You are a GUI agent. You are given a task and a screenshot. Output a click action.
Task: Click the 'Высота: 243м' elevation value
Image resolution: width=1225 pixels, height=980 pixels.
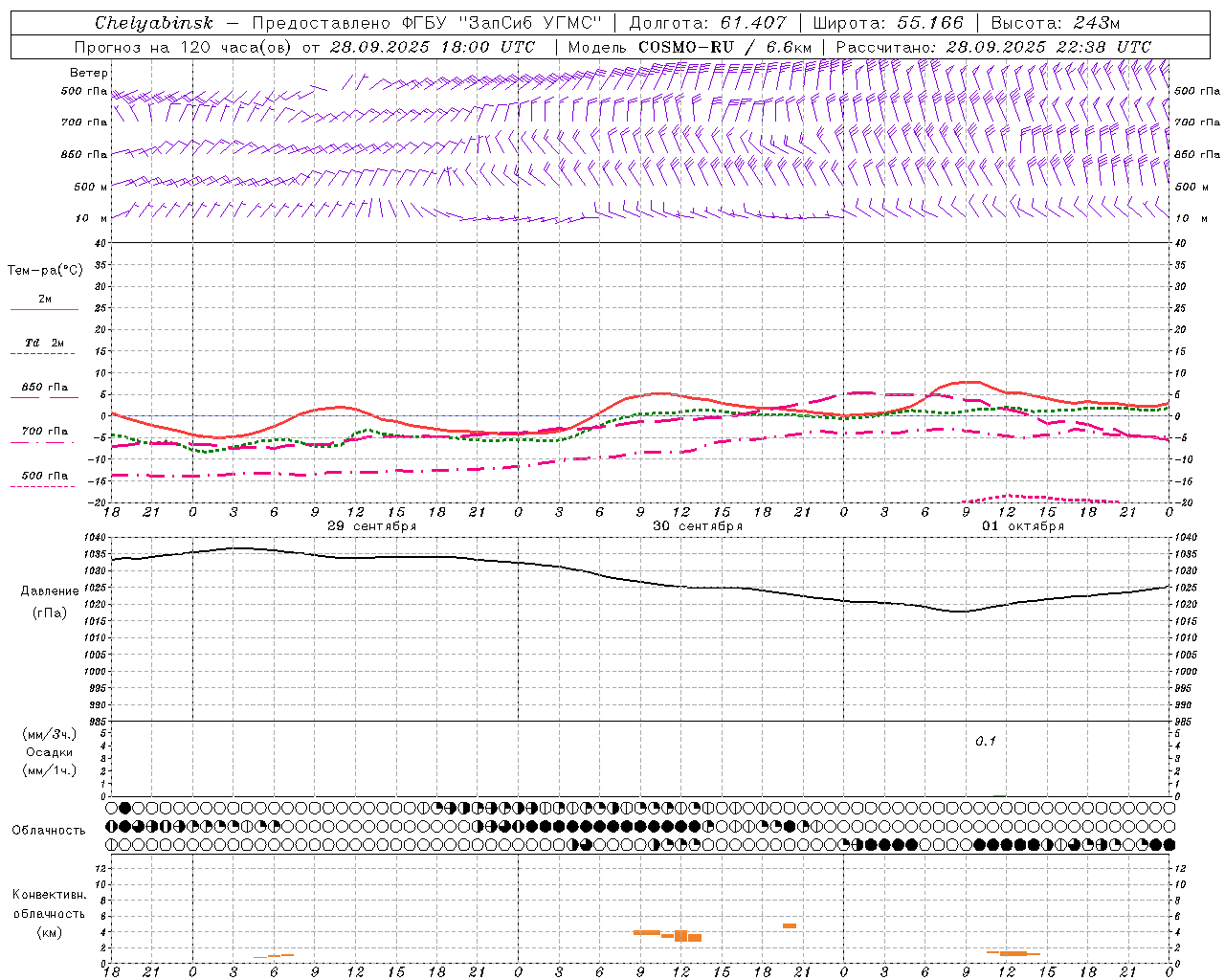pyautogui.click(x=1055, y=23)
